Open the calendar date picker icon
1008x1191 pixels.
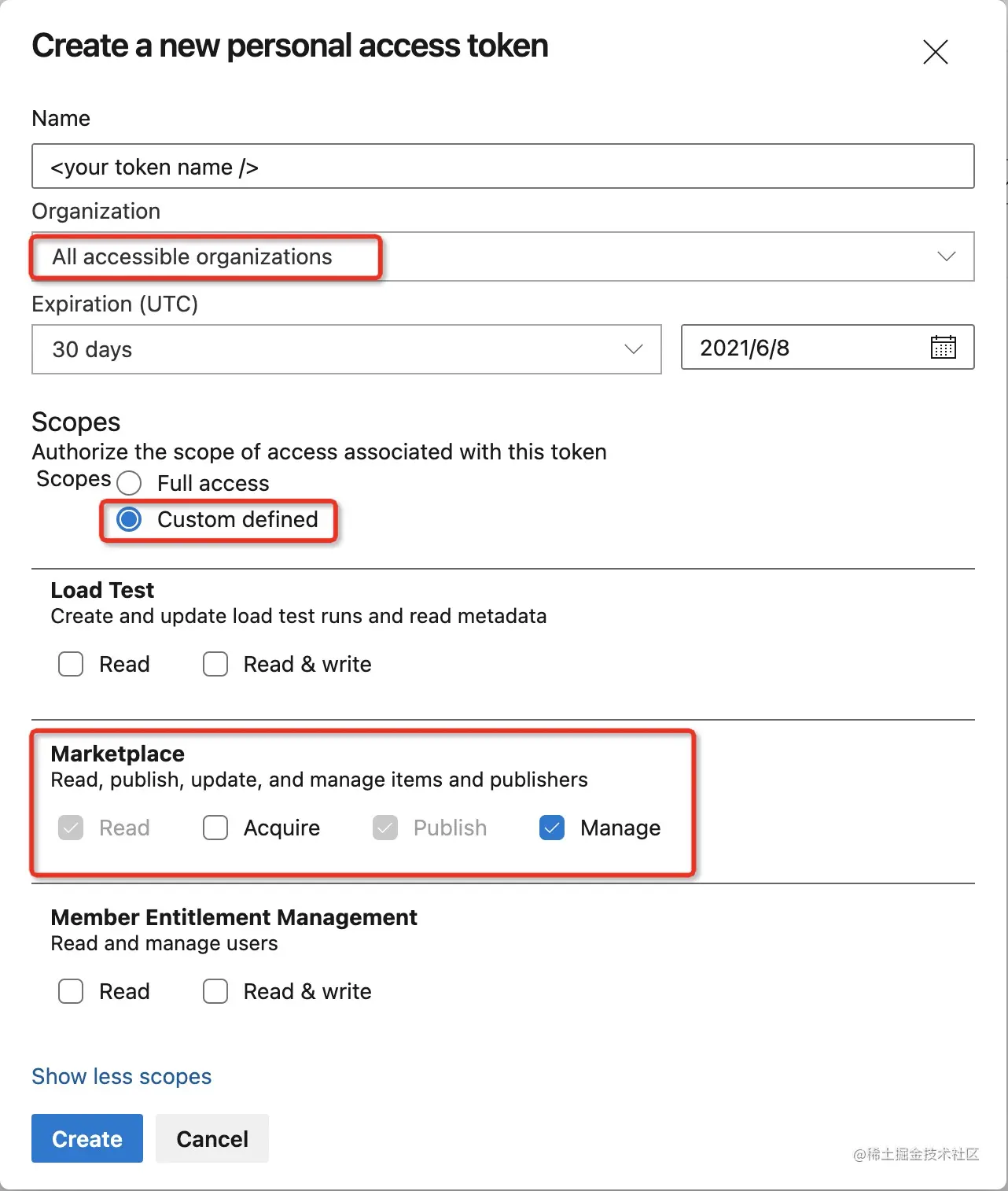point(943,347)
